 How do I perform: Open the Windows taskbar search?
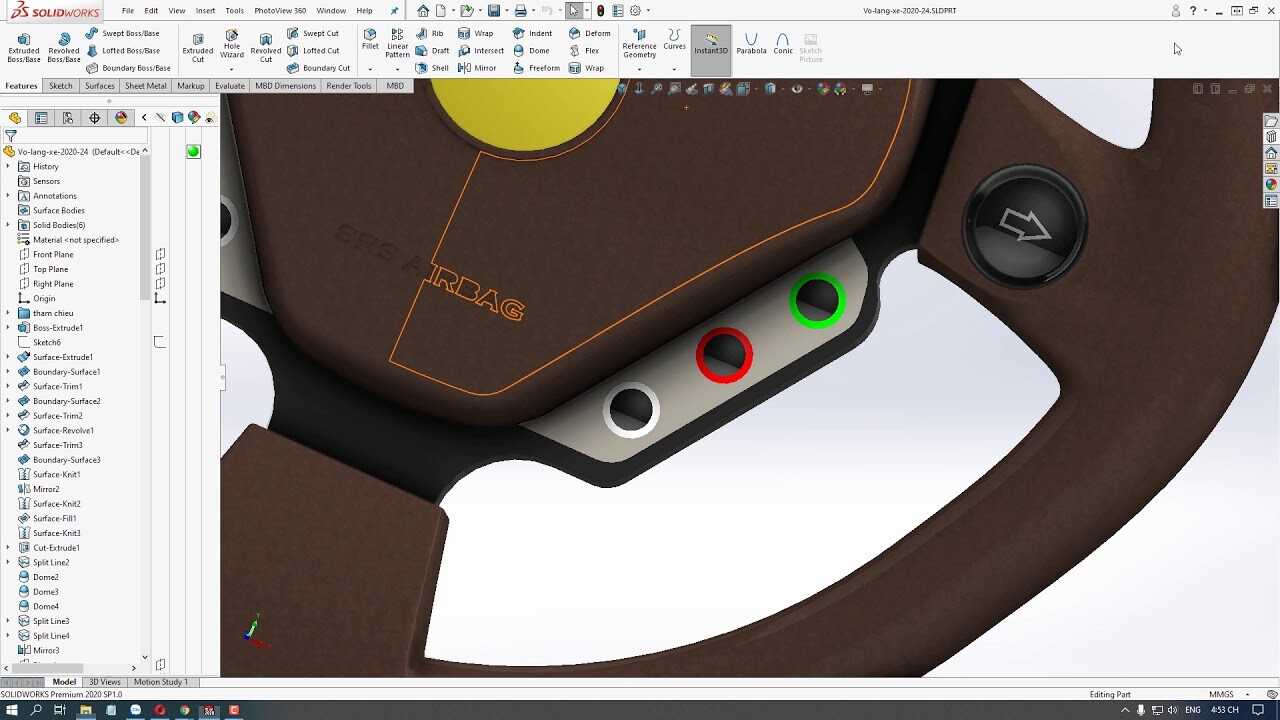(36, 710)
